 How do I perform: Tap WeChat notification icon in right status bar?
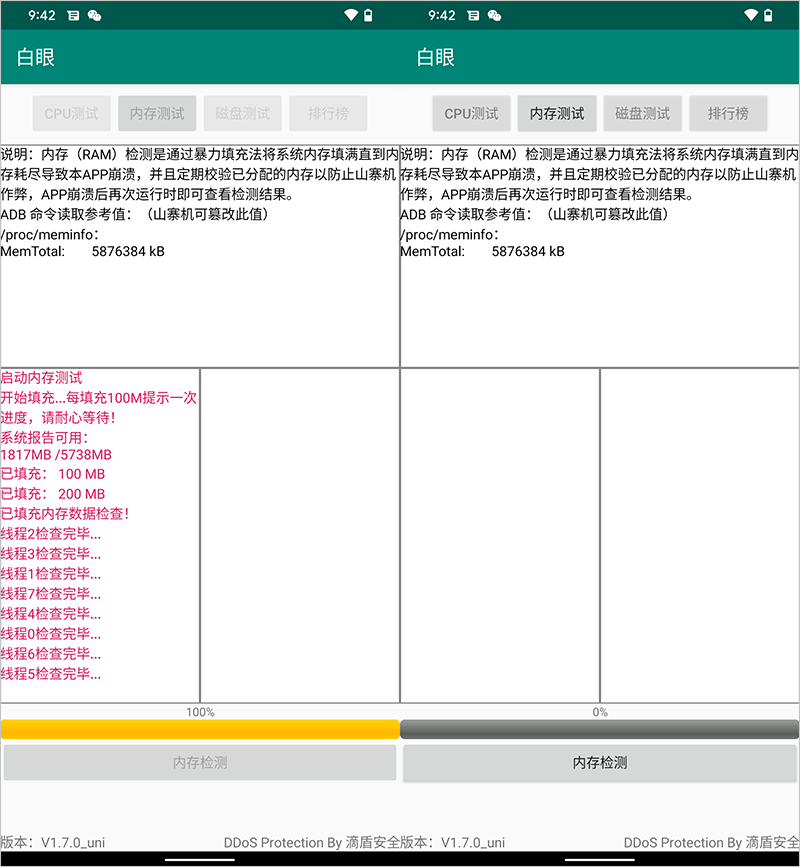pyautogui.click(x=495, y=15)
